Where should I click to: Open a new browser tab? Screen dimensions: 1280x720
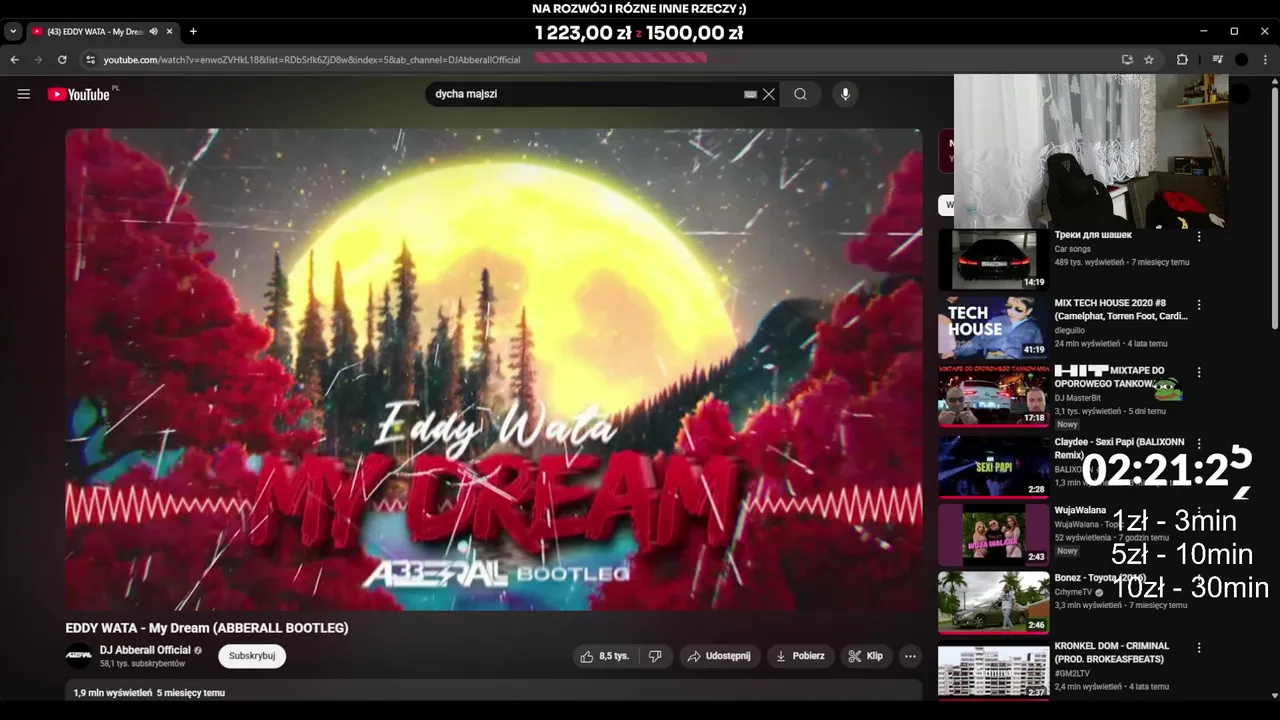(193, 31)
